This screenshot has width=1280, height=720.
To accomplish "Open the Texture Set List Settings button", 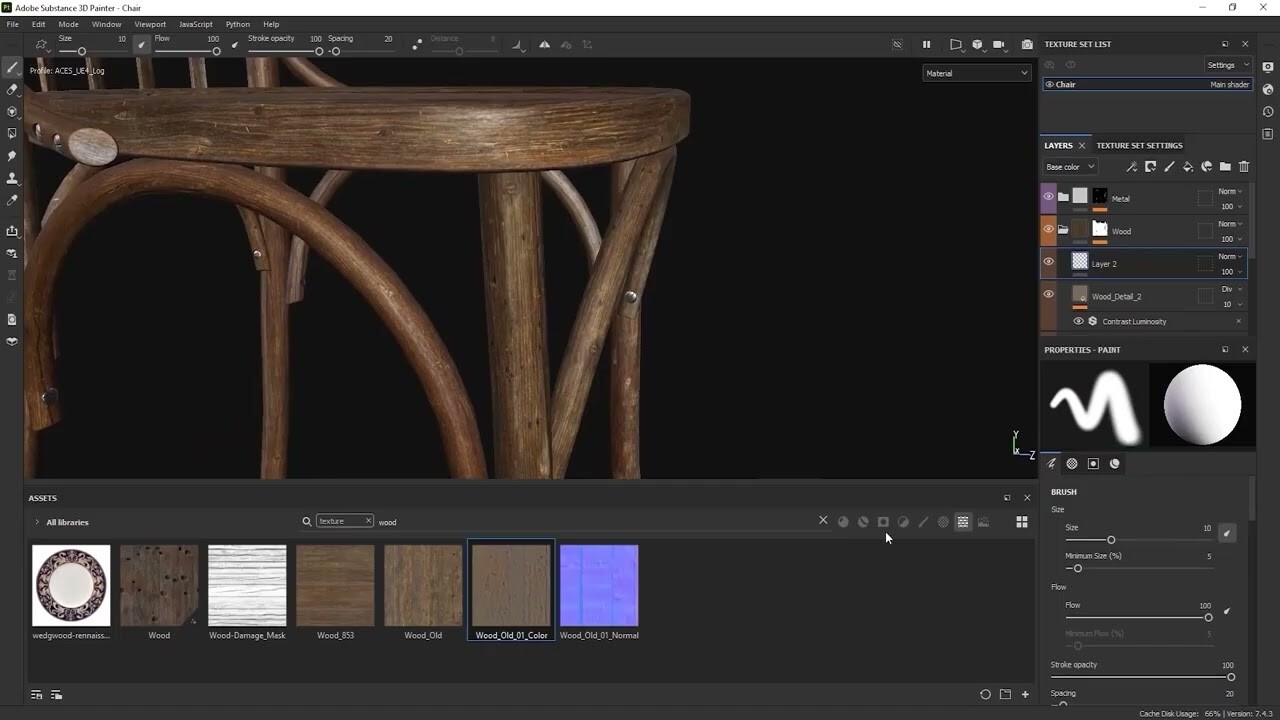I will pyautogui.click(x=1227, y=65).
